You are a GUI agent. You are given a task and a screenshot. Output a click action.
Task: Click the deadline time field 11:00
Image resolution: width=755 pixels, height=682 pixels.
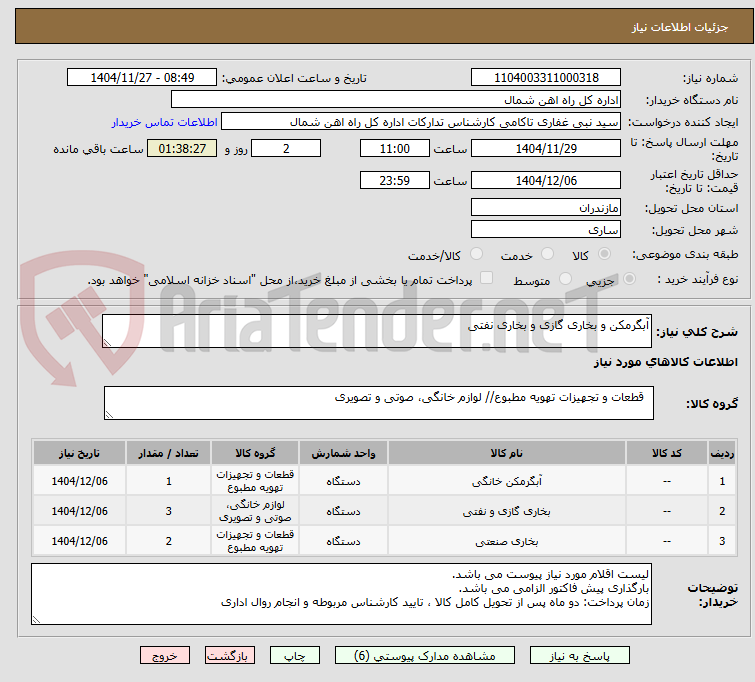pos(395,148)
